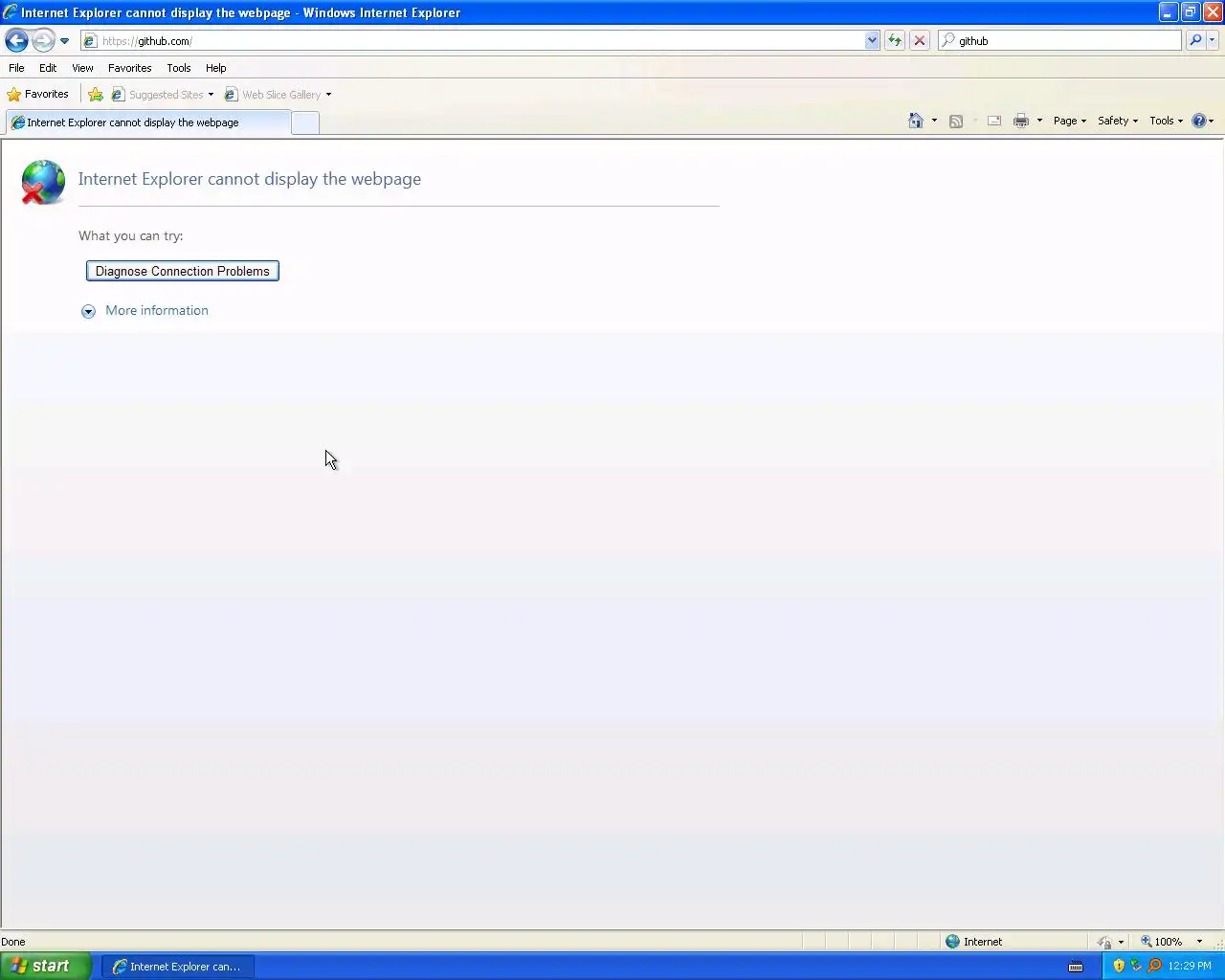The height and width of the screenshot is (980, 1225).
Task: Click the Print icon
Action: click(x=1021, y=121)
